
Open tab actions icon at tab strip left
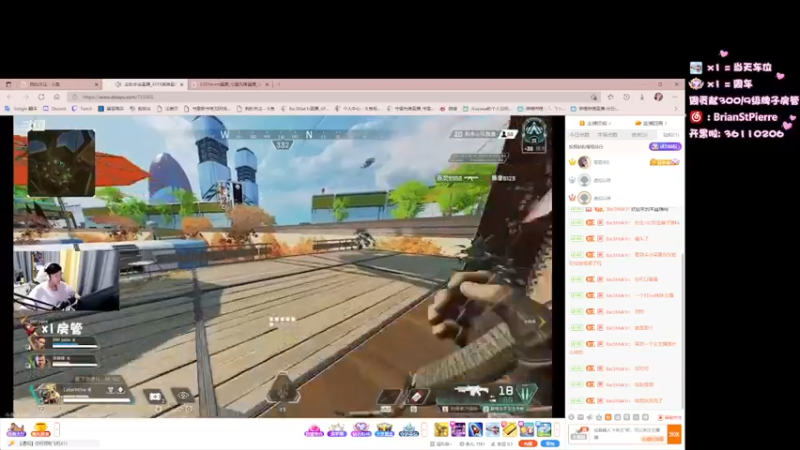(8, 84)
